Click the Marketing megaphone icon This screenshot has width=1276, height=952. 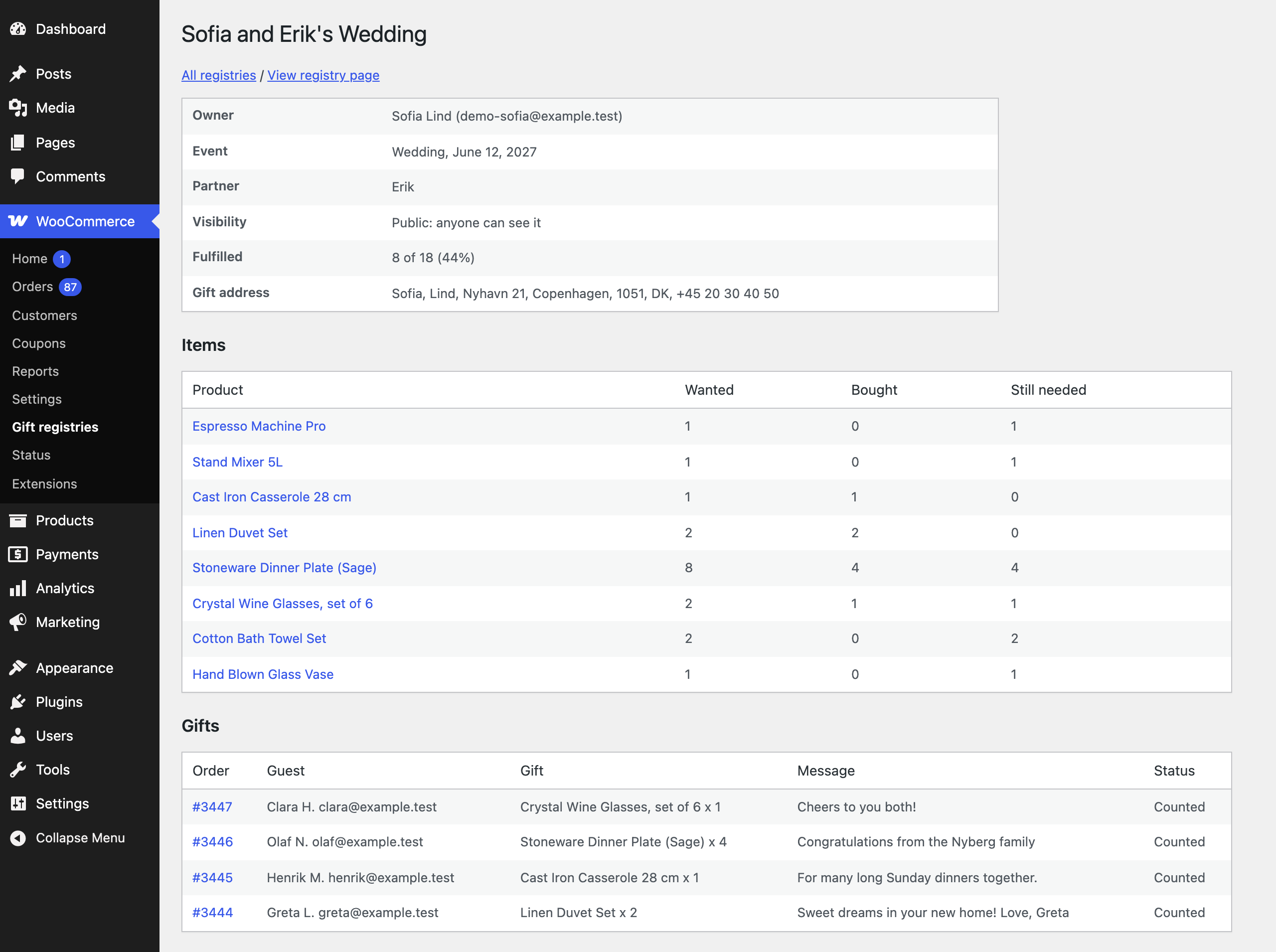coord(18,623)
